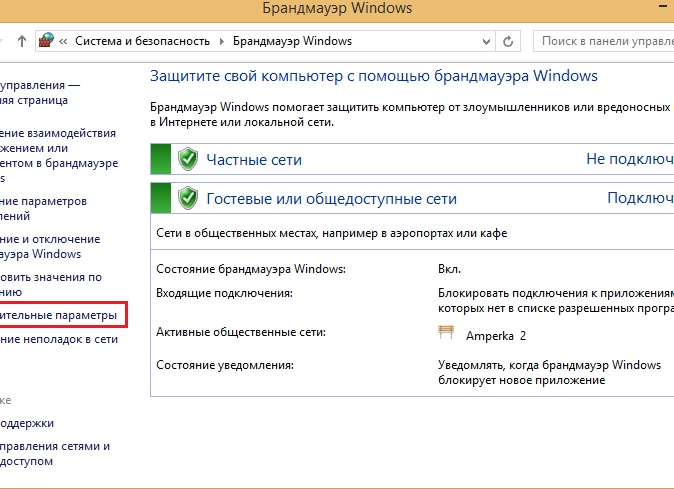Expand the Частные сети section
Screen dimensions: 674x489
pyautogui.click(x=412, y=159)
